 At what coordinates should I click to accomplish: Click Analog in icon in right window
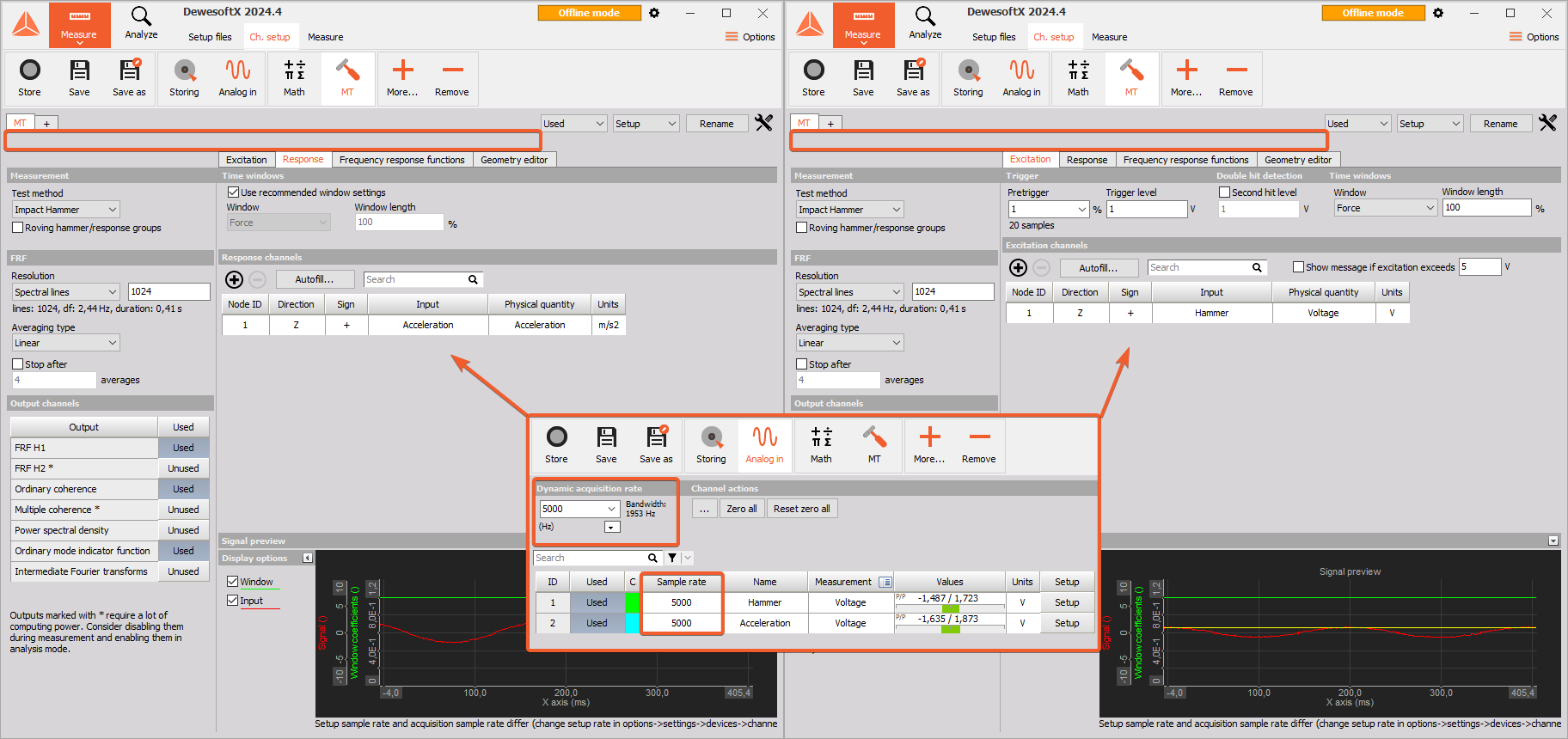pos(1022,77)
